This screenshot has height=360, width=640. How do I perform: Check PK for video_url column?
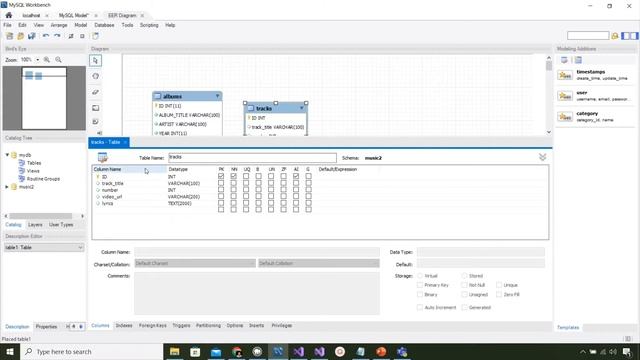(221, 196)
